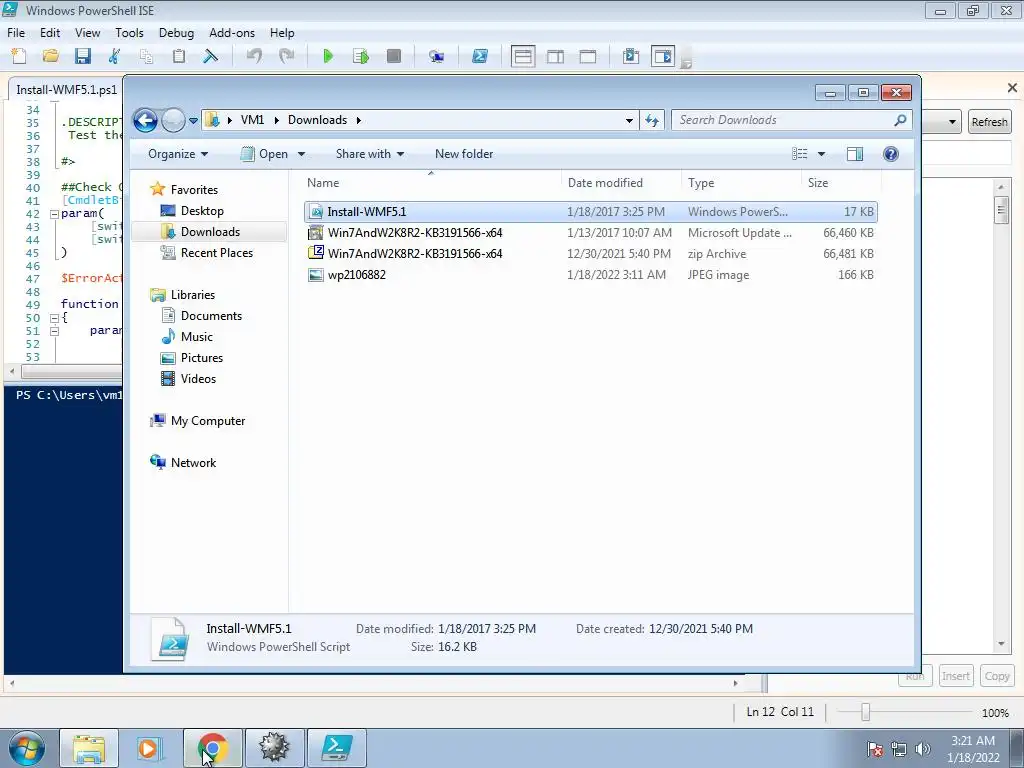Click the Redo arrow in ISE toolbar
This screenshot has width=1024, height=768.
pyautogui.click(x=286, y=56)
